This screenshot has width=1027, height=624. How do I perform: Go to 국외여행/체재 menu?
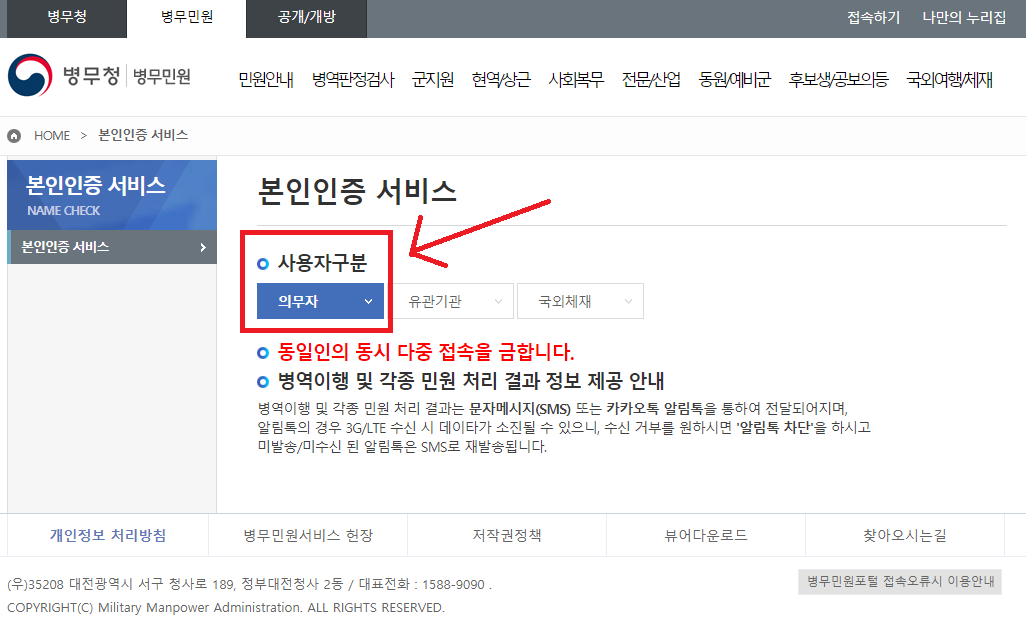coord(948,80)
